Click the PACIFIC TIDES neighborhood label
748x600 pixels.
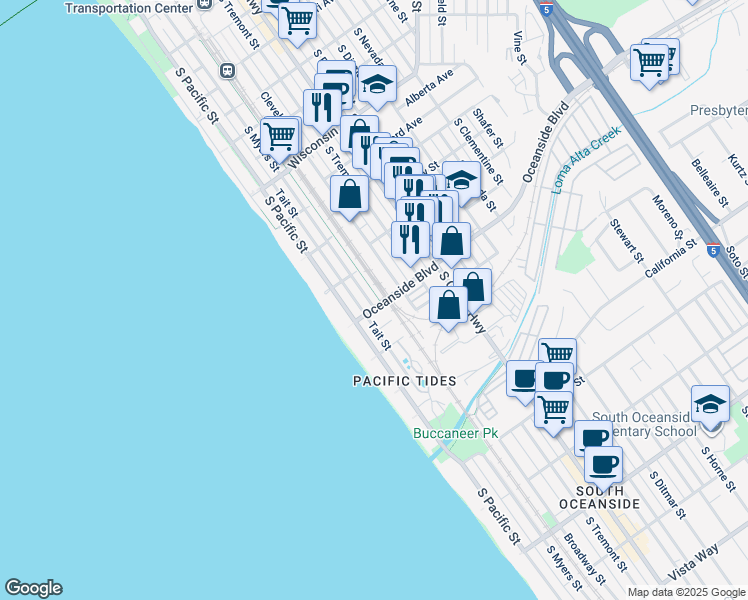(404, 381)
